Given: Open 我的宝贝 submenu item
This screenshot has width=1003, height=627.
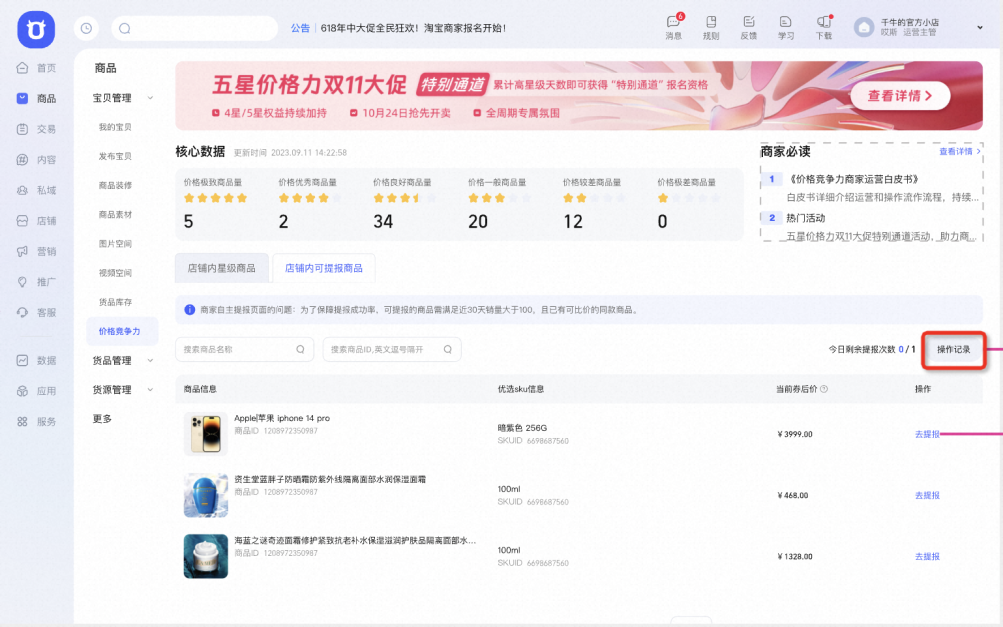Looking at the screenshot, I should tap(115, 127).
